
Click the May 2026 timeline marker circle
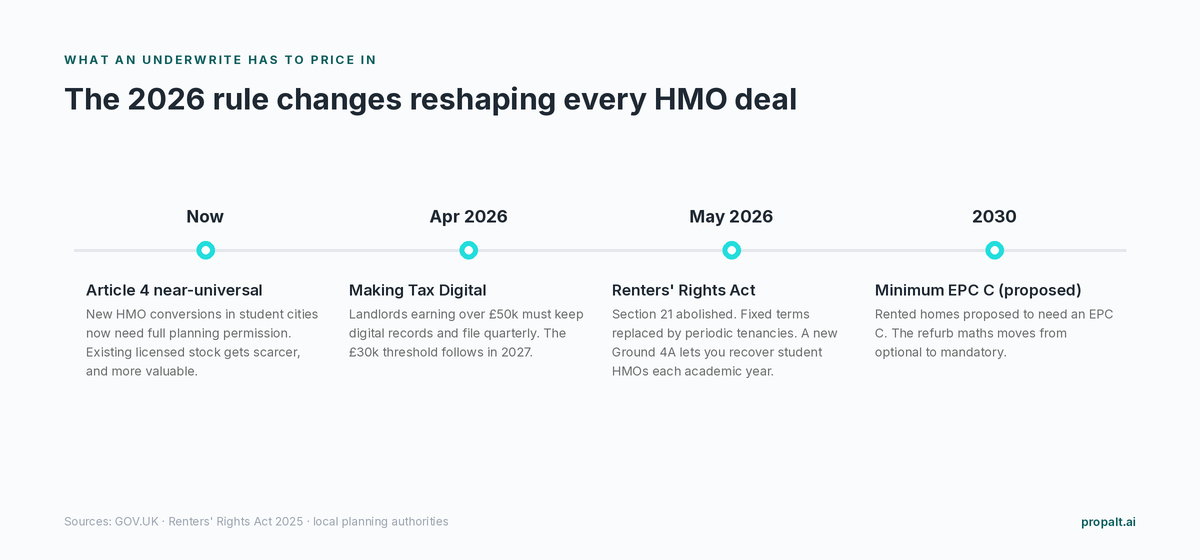coord(731,250)
